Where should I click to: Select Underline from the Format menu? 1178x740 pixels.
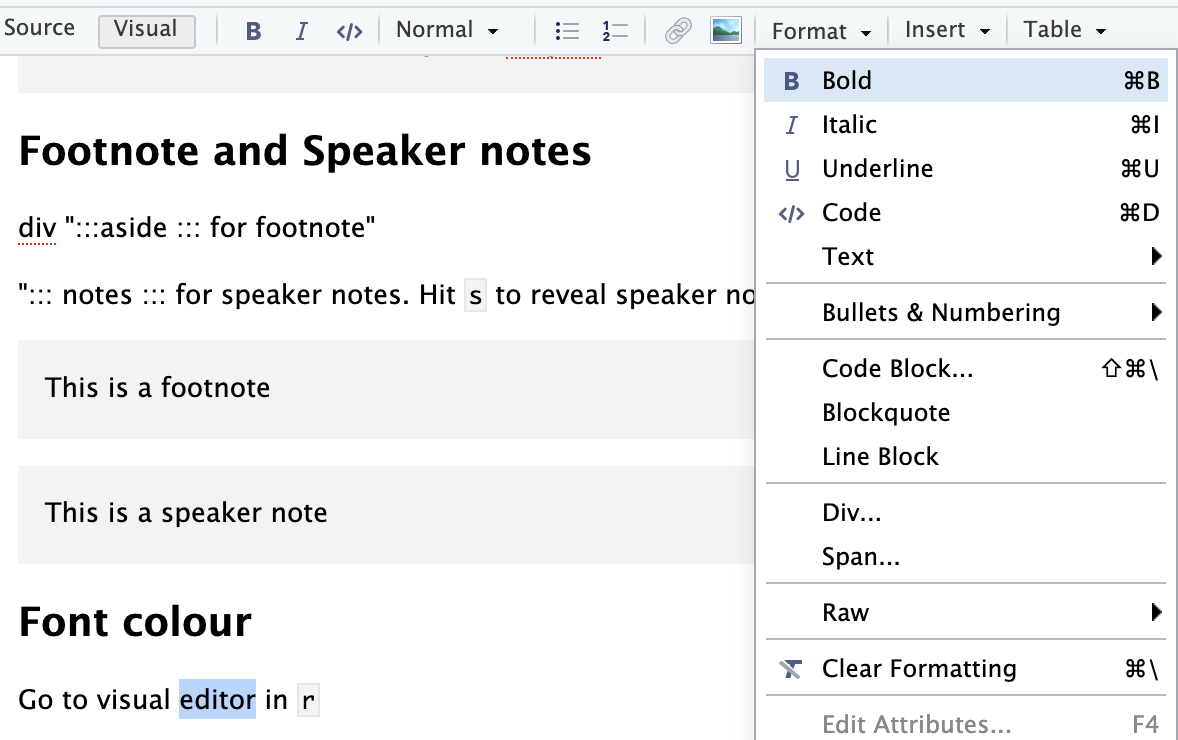877,169
